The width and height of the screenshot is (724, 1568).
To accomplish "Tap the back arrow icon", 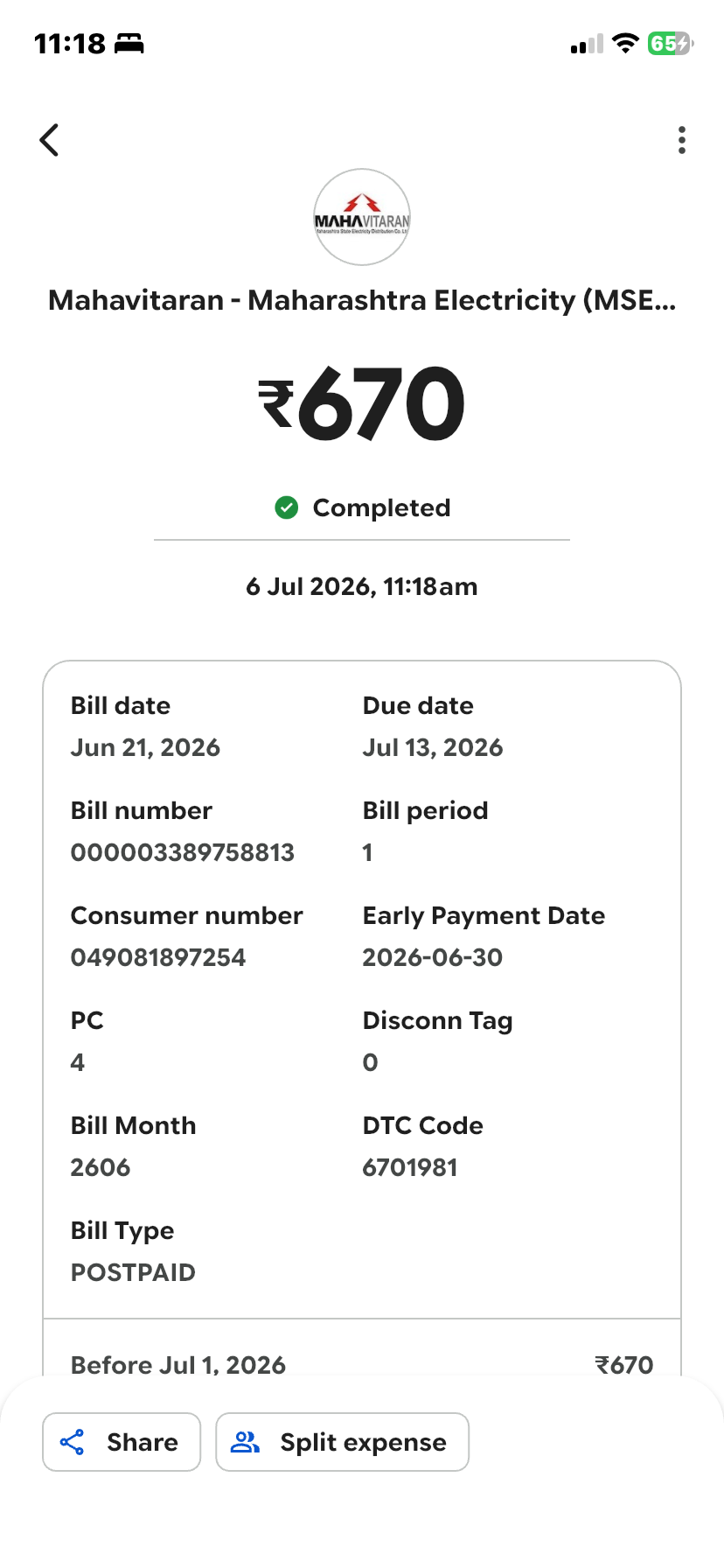I will pyautogui.click(x=50, y=140).
